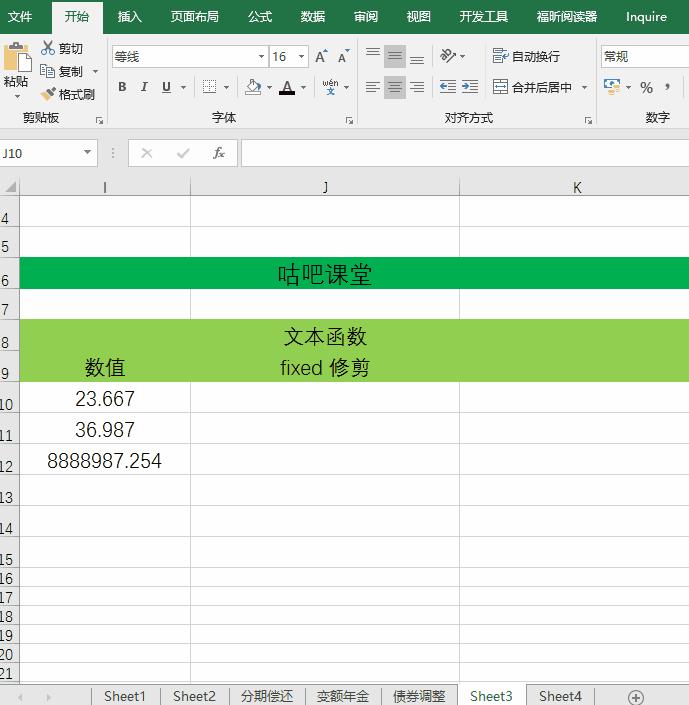Open the number format dropdown 常规
689x705 pixels.
coord(644,57)
